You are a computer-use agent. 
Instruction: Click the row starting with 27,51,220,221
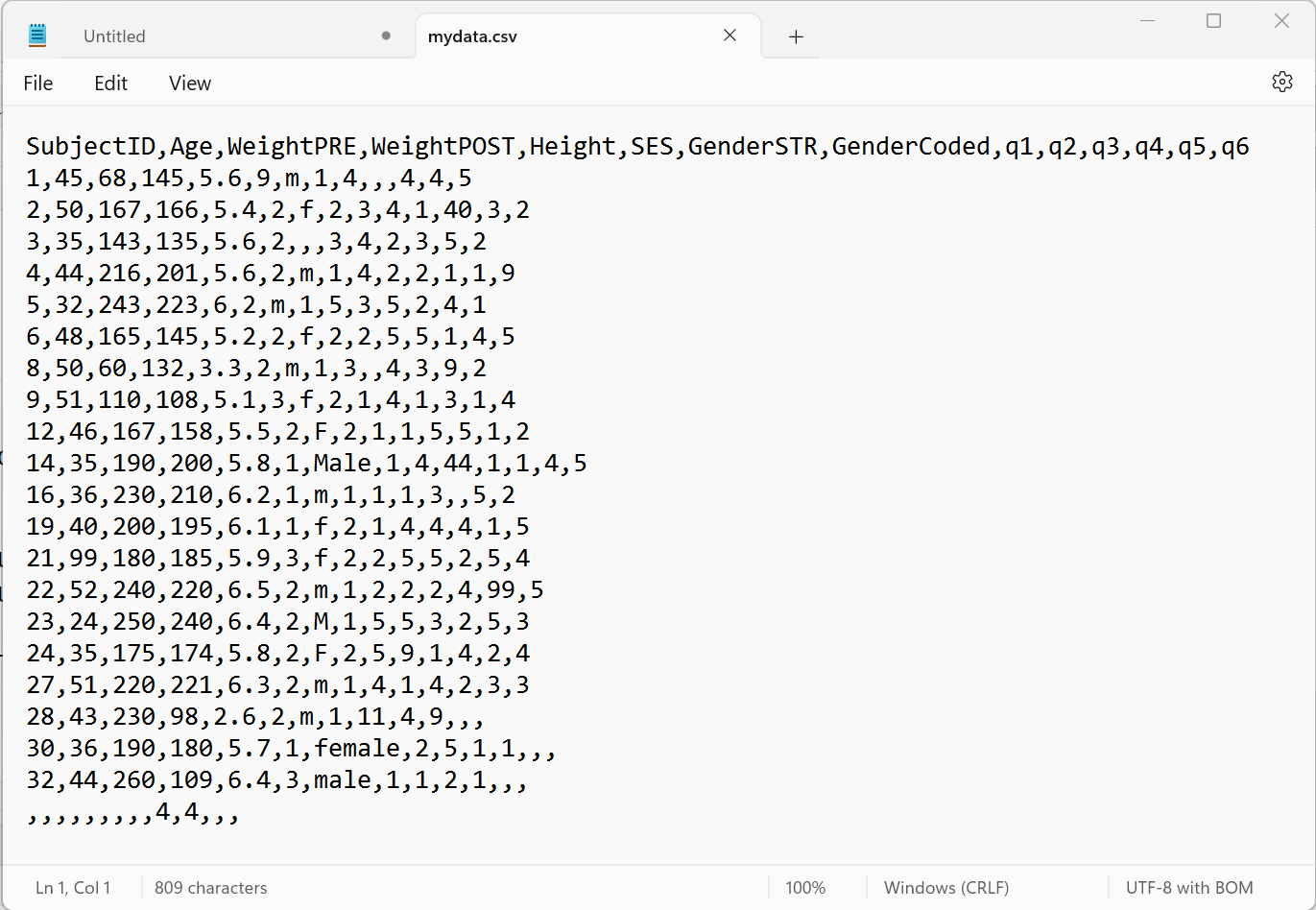coord(278,685)
